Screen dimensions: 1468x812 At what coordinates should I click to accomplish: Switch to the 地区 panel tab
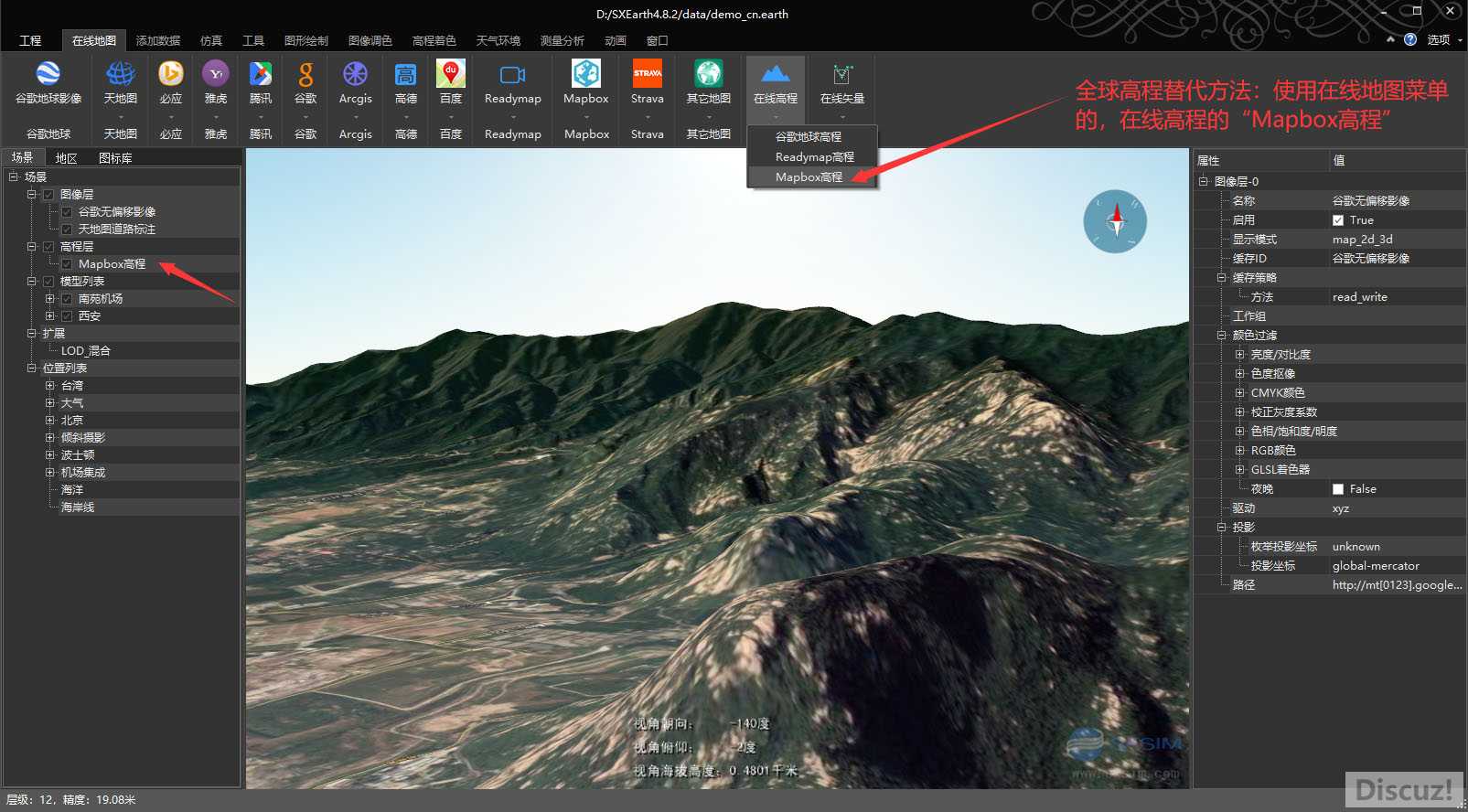(67, 158)
